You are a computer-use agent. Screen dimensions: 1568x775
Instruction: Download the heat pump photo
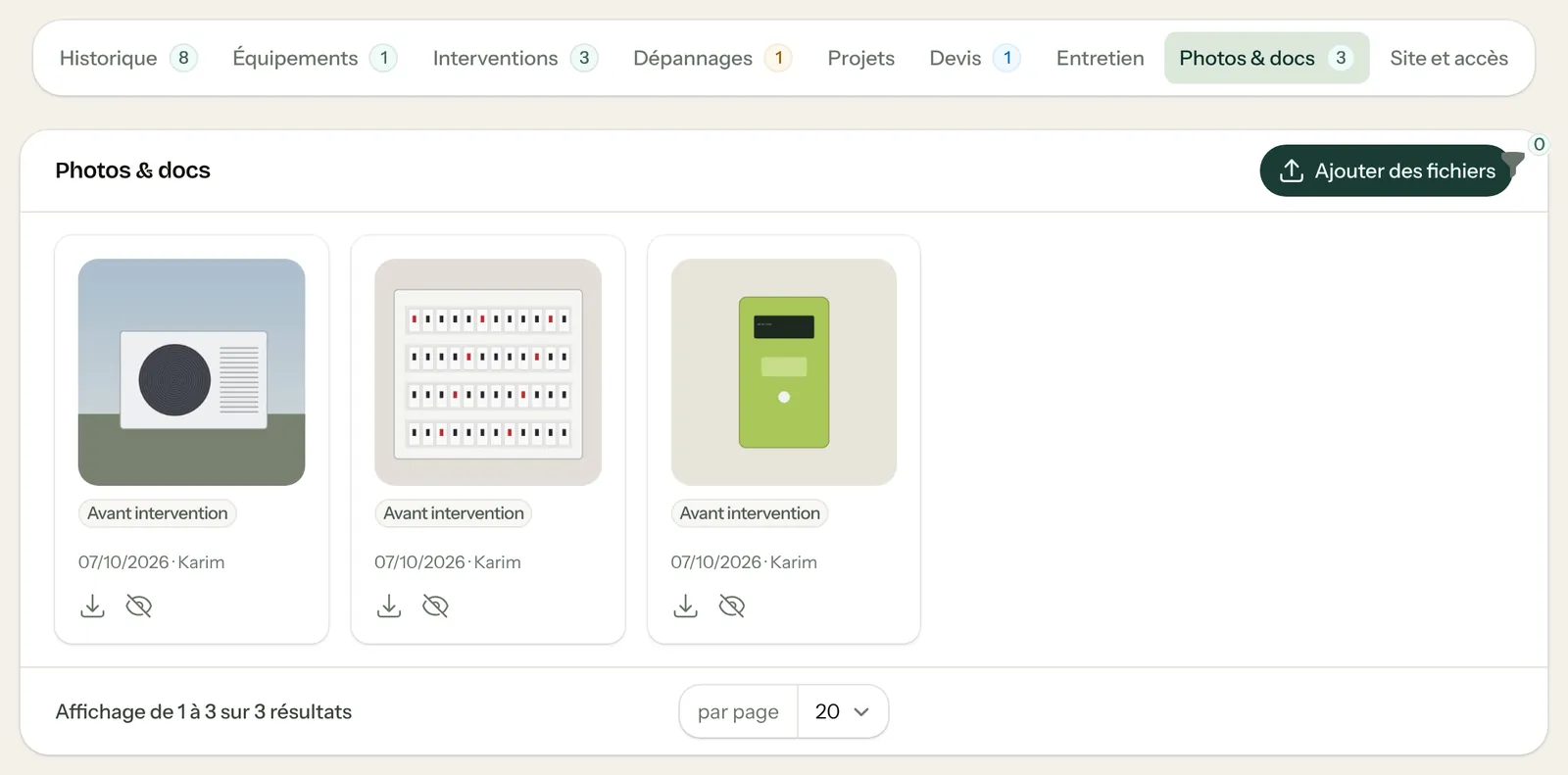pyautogui.click(x=92, y=606)
